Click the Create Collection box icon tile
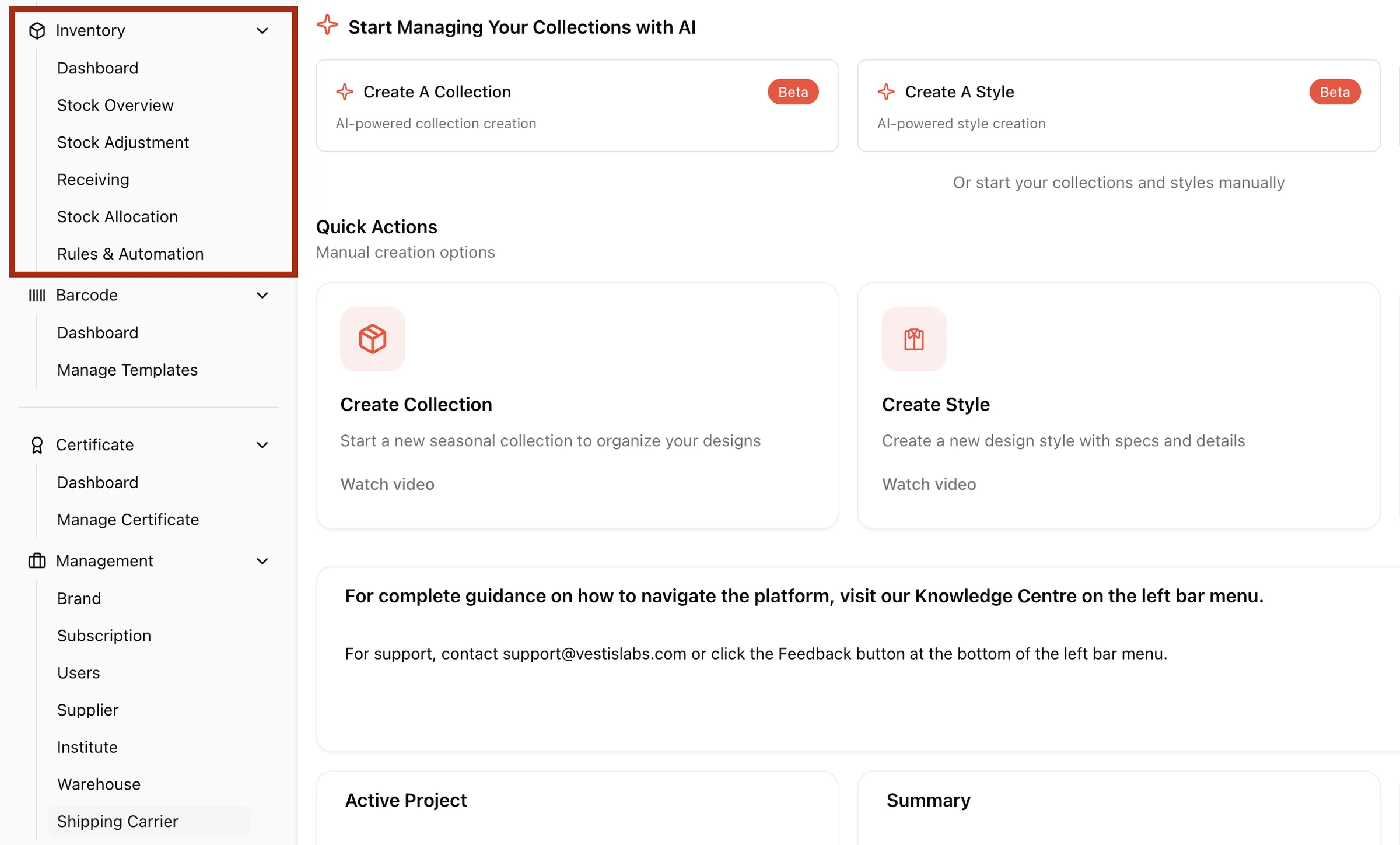The height and width of the screenshot is (845, 1400). point(372,339)
